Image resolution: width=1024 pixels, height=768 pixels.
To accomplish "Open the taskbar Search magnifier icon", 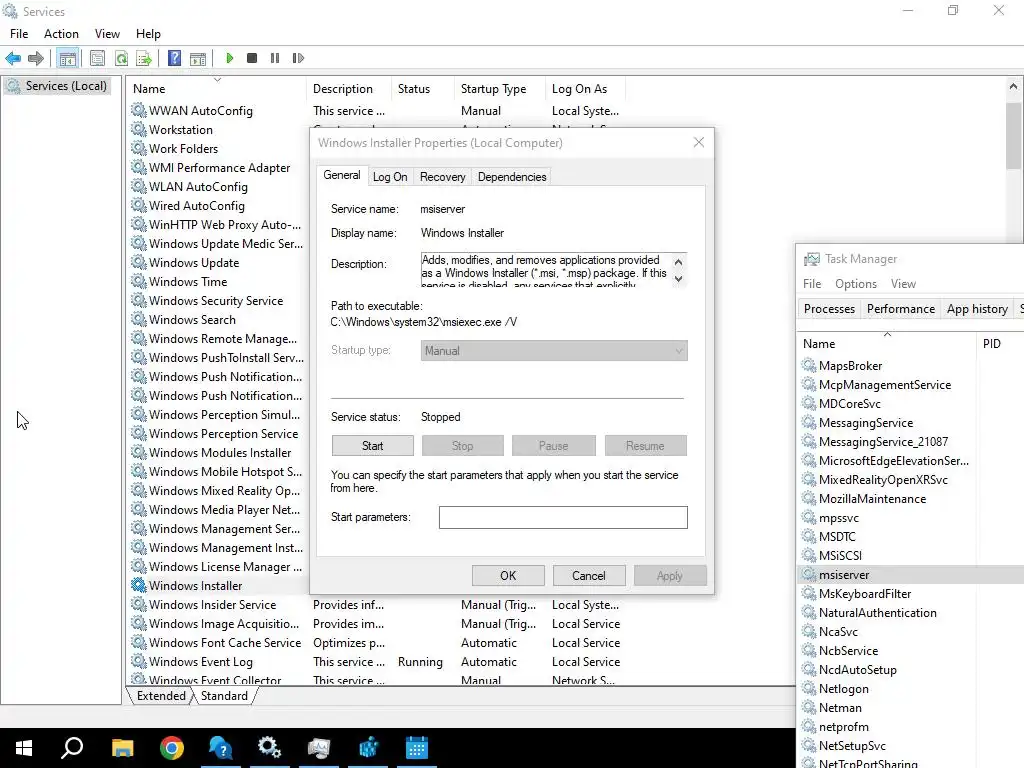I will [72, 748].
